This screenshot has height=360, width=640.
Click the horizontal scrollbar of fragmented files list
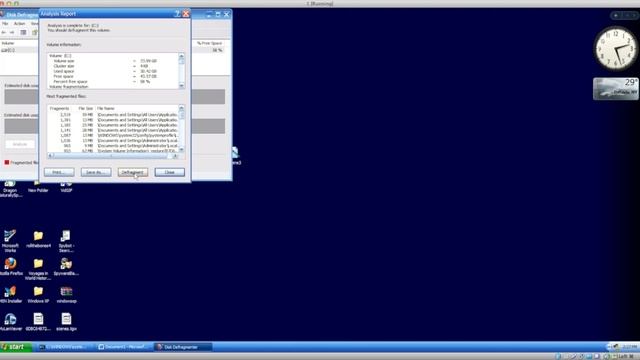click(112, 156)
